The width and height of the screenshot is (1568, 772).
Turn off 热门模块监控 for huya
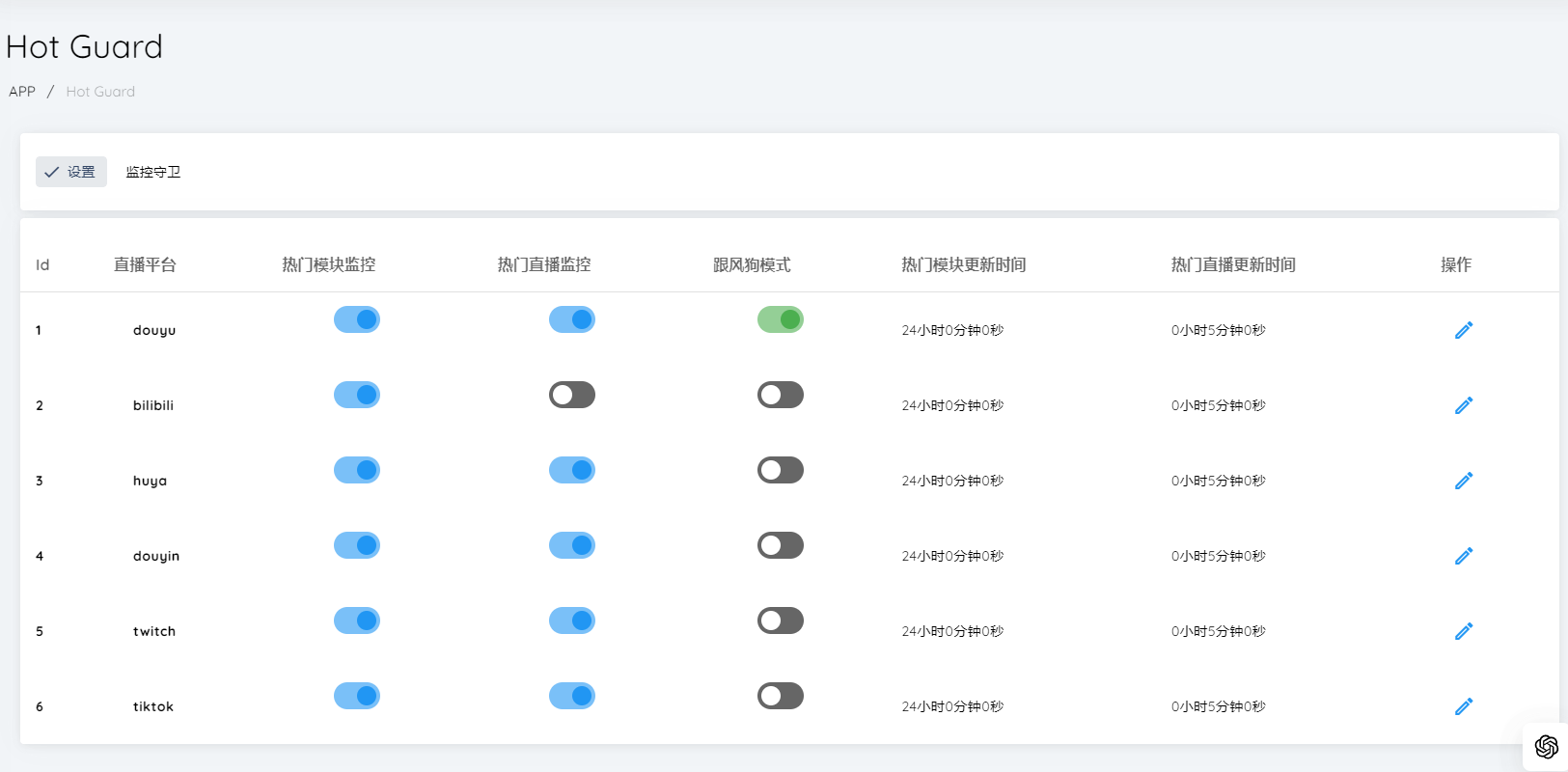click(x=356, y=470)
